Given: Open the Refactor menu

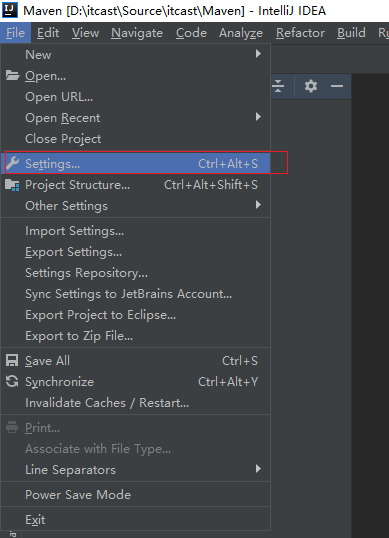Looking at the screenshot, I should coord(300,33).
